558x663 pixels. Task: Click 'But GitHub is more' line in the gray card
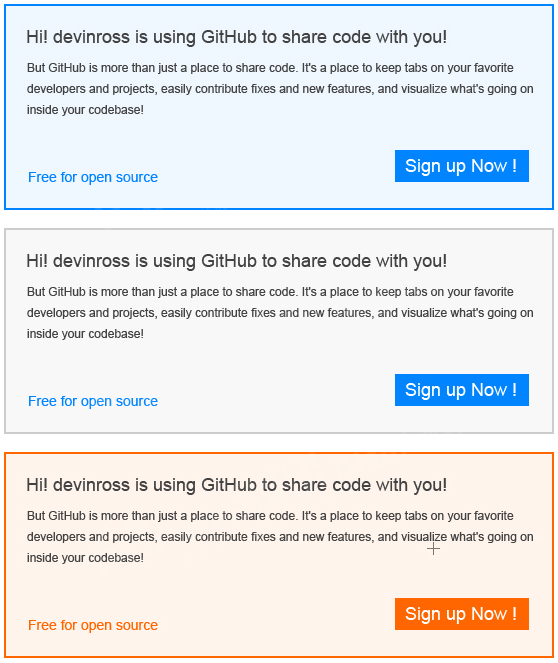click(x=270, y=292)
